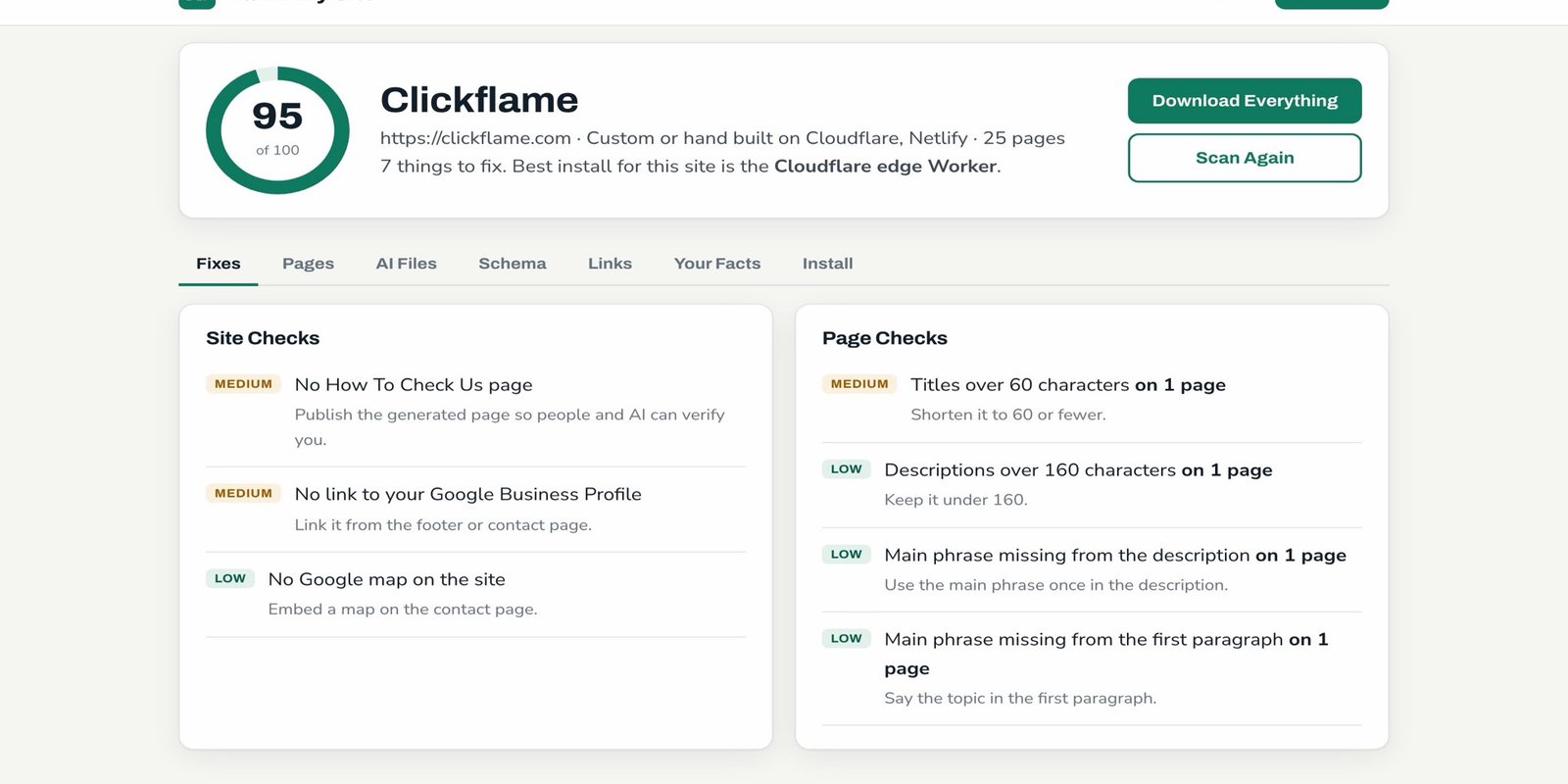The height and width of the screenshot is (784, 1568).
Task: Click 'Embed a map on the contact page.'
Action: pos(403,610)
